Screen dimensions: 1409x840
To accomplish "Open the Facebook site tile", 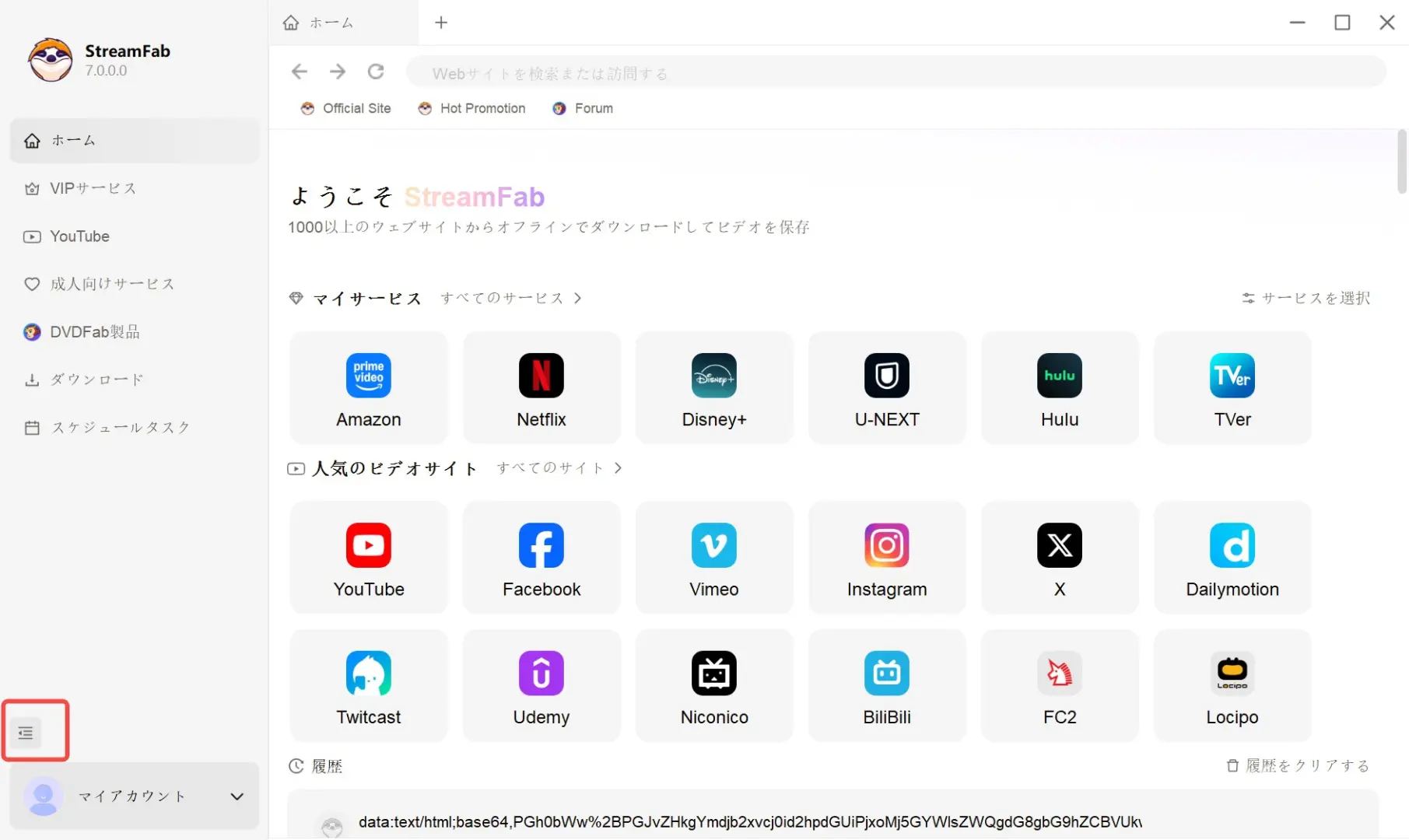I will [x=542, y=558].
